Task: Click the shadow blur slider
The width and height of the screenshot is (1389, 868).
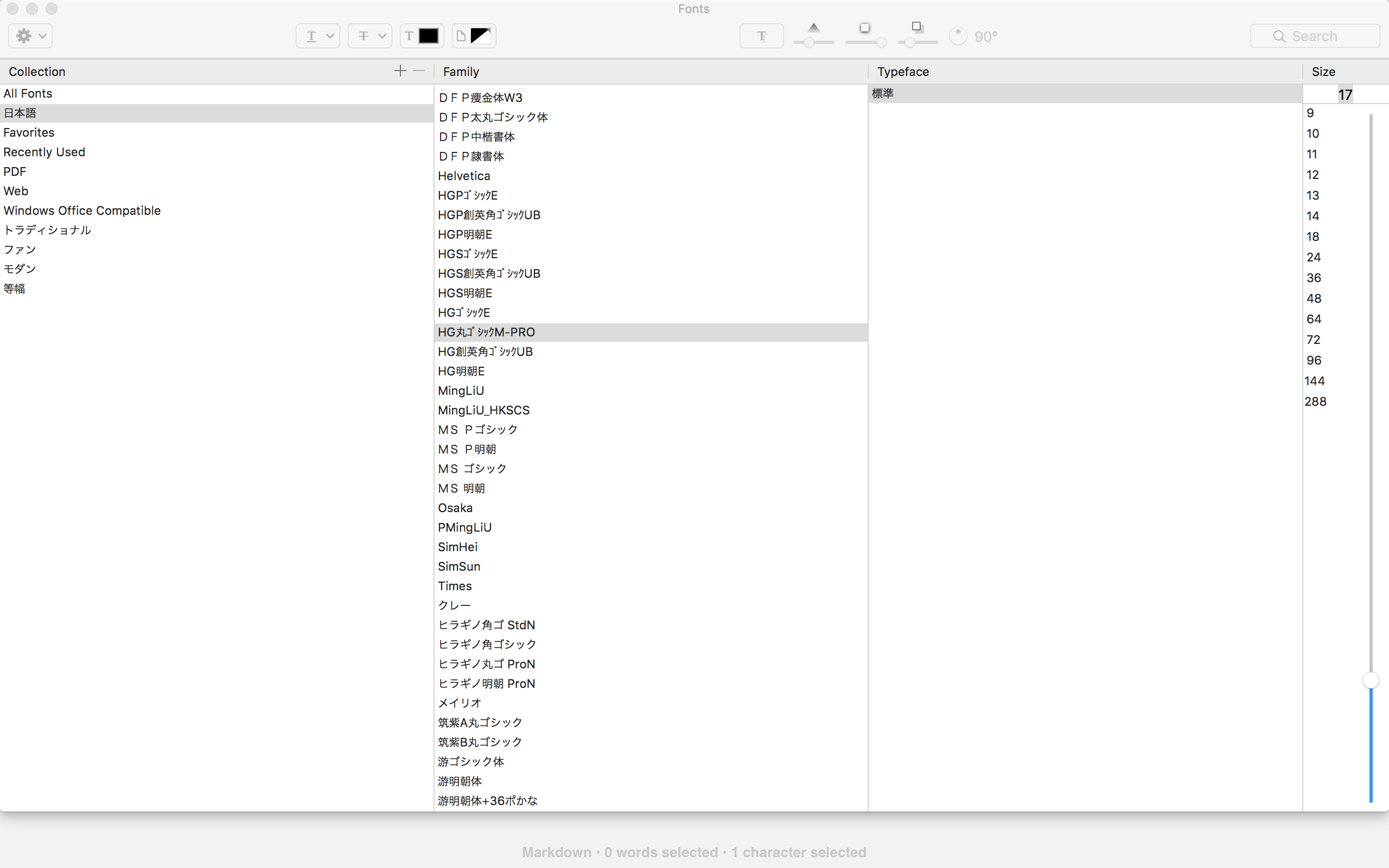Action: (865, 42)
